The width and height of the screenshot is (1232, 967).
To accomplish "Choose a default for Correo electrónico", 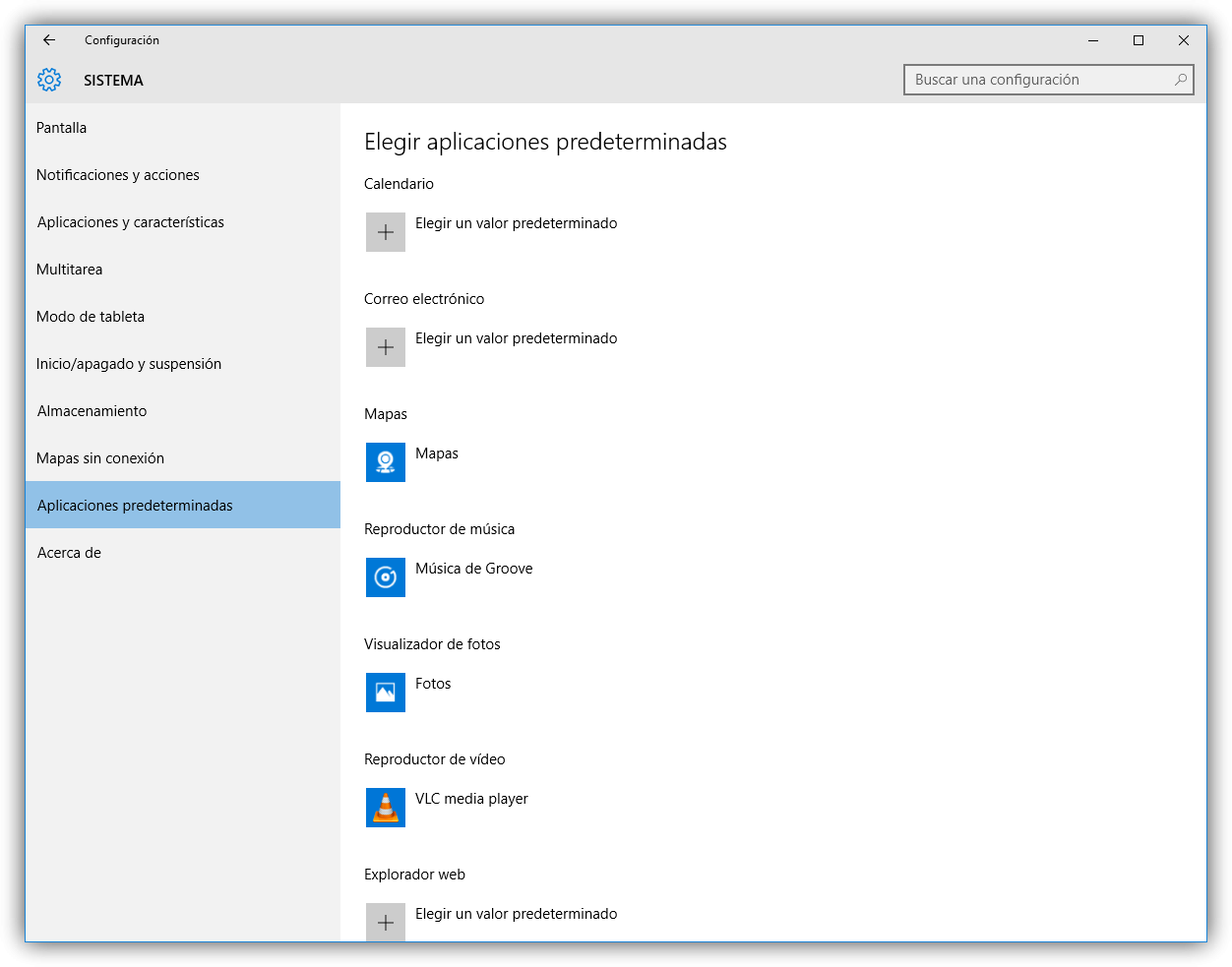I will pos(516,338).
